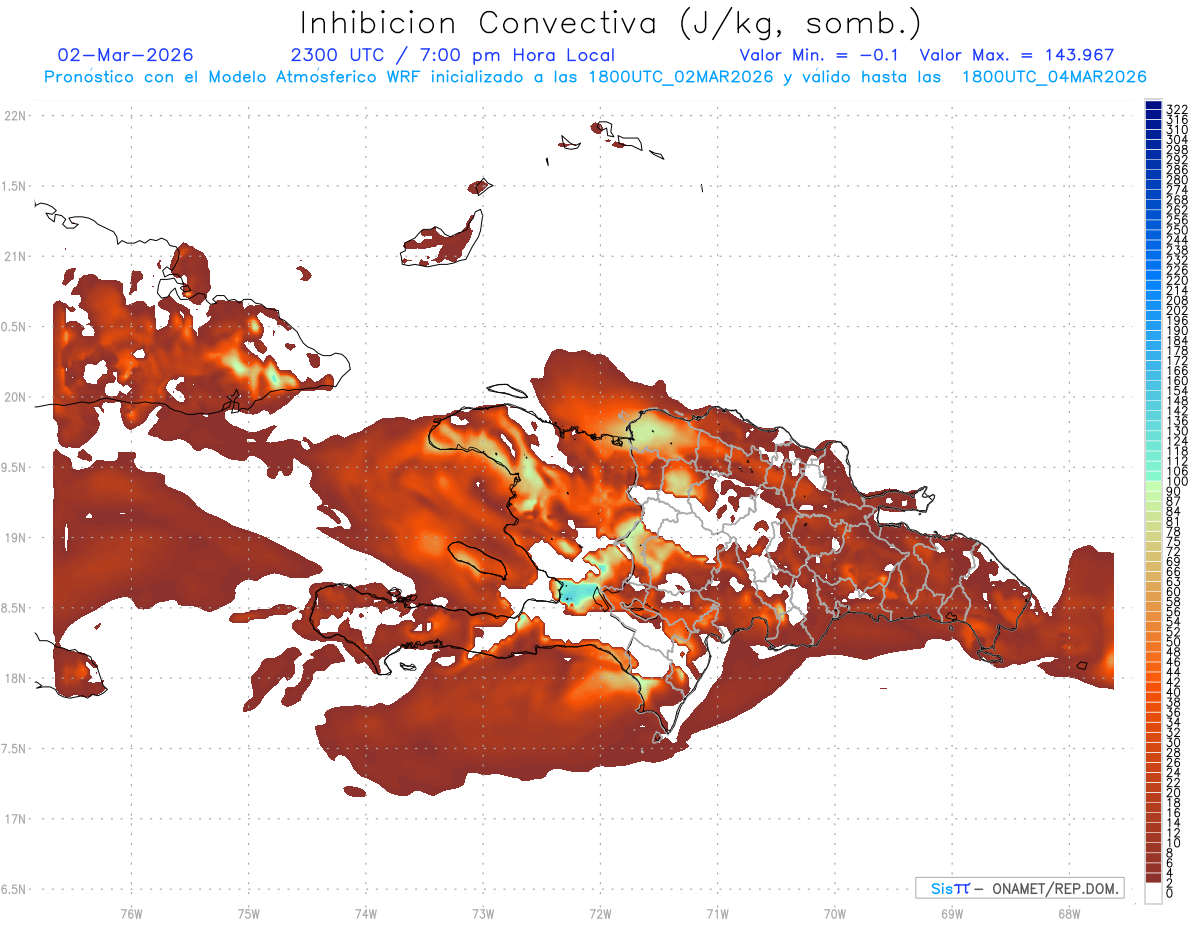Click the "73W" longitude label

click(483, 913)
